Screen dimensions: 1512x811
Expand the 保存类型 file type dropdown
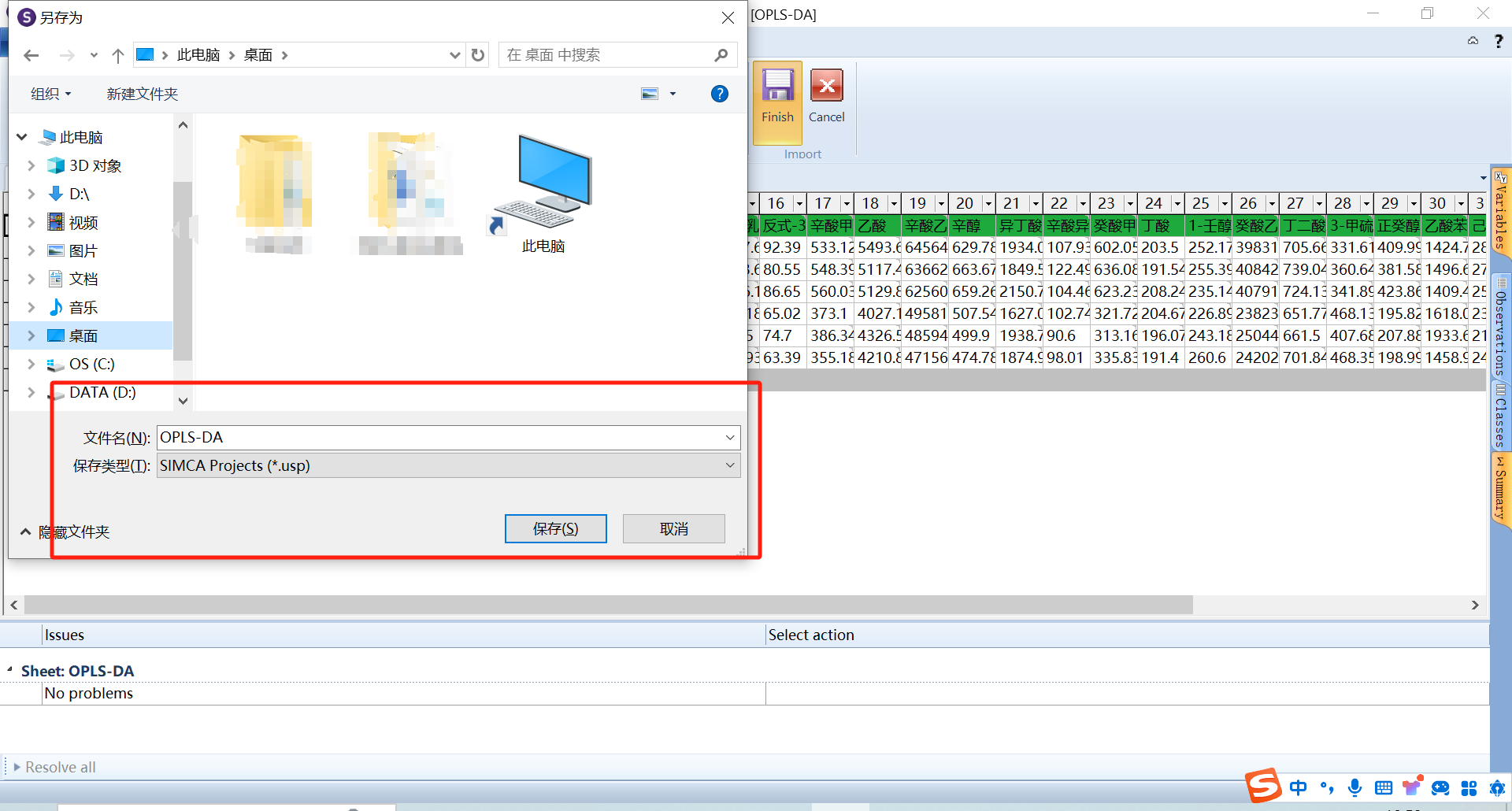pos(730,465)
